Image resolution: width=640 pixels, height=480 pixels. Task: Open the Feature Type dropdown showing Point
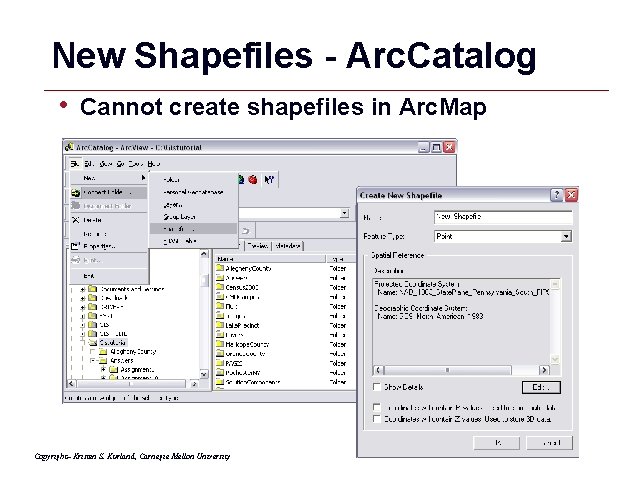tap(566, 236)
